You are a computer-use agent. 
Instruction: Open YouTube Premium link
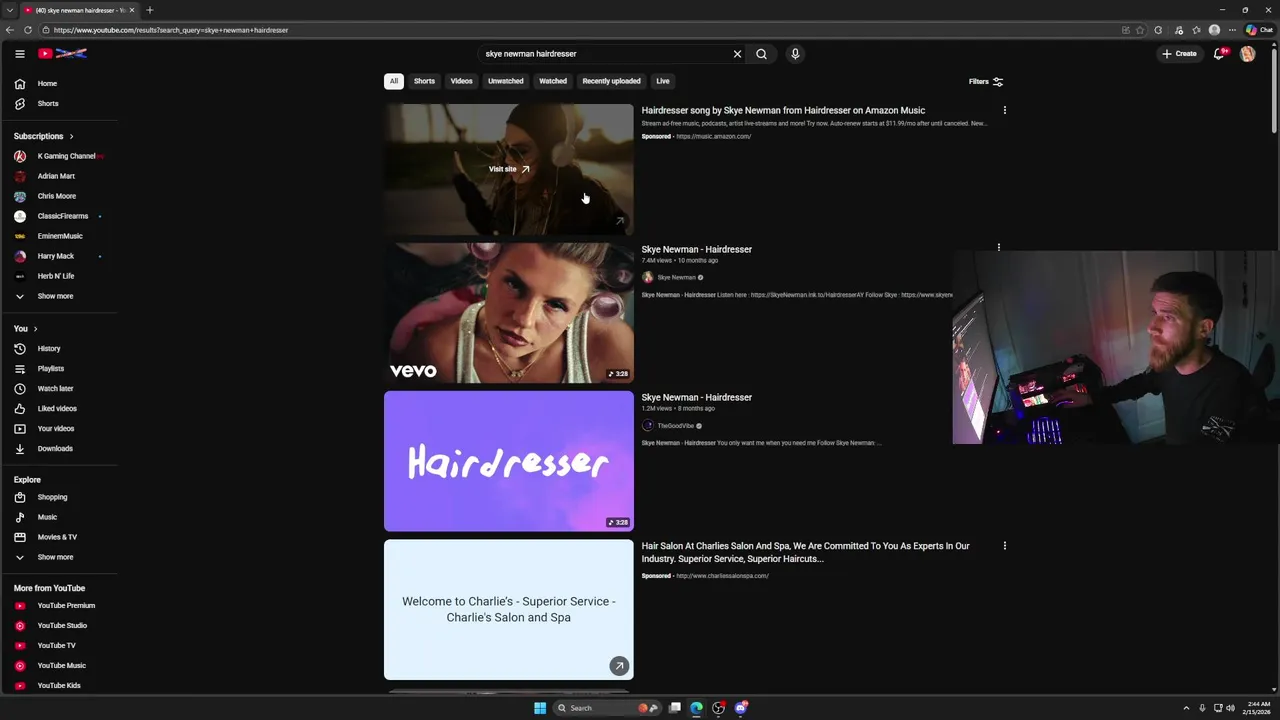click(x=60, y=606)
